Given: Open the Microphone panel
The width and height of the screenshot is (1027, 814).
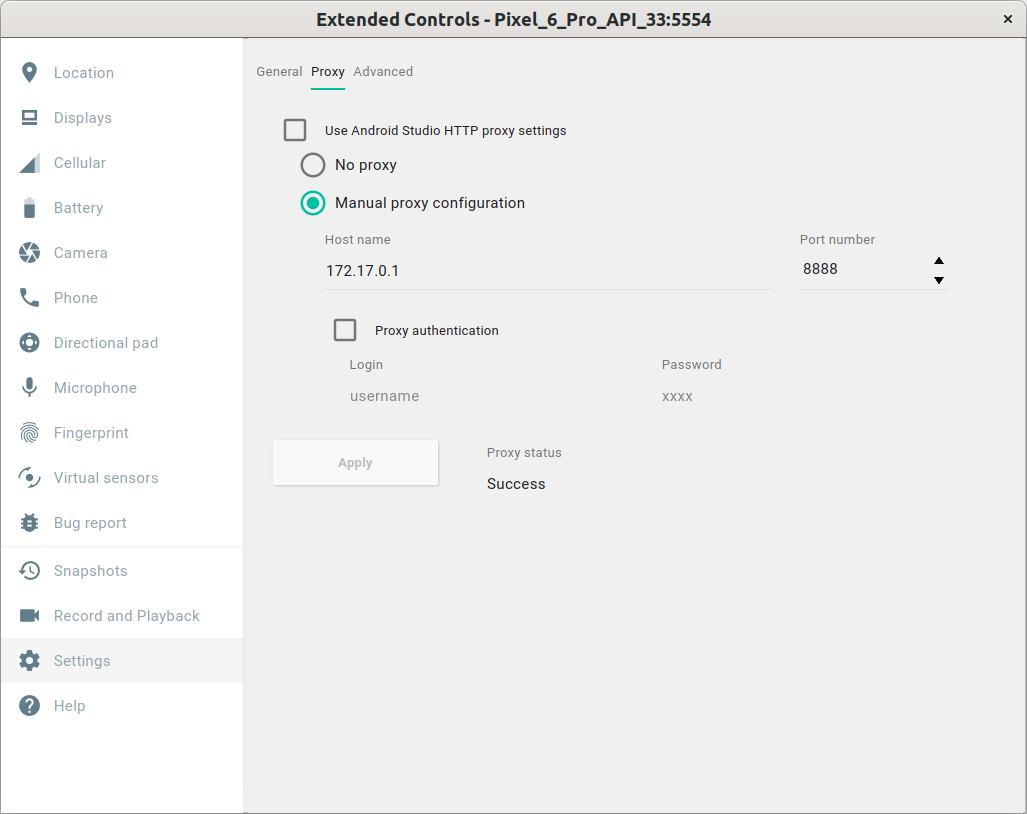Looking at the screenshot, I should pyautogui.click(x=94, y=387).
